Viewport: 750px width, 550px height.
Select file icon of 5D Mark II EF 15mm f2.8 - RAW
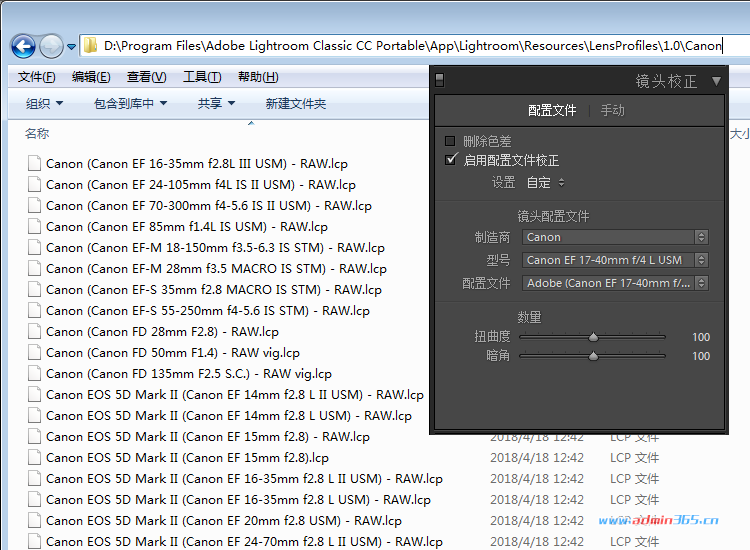[34, 437]
